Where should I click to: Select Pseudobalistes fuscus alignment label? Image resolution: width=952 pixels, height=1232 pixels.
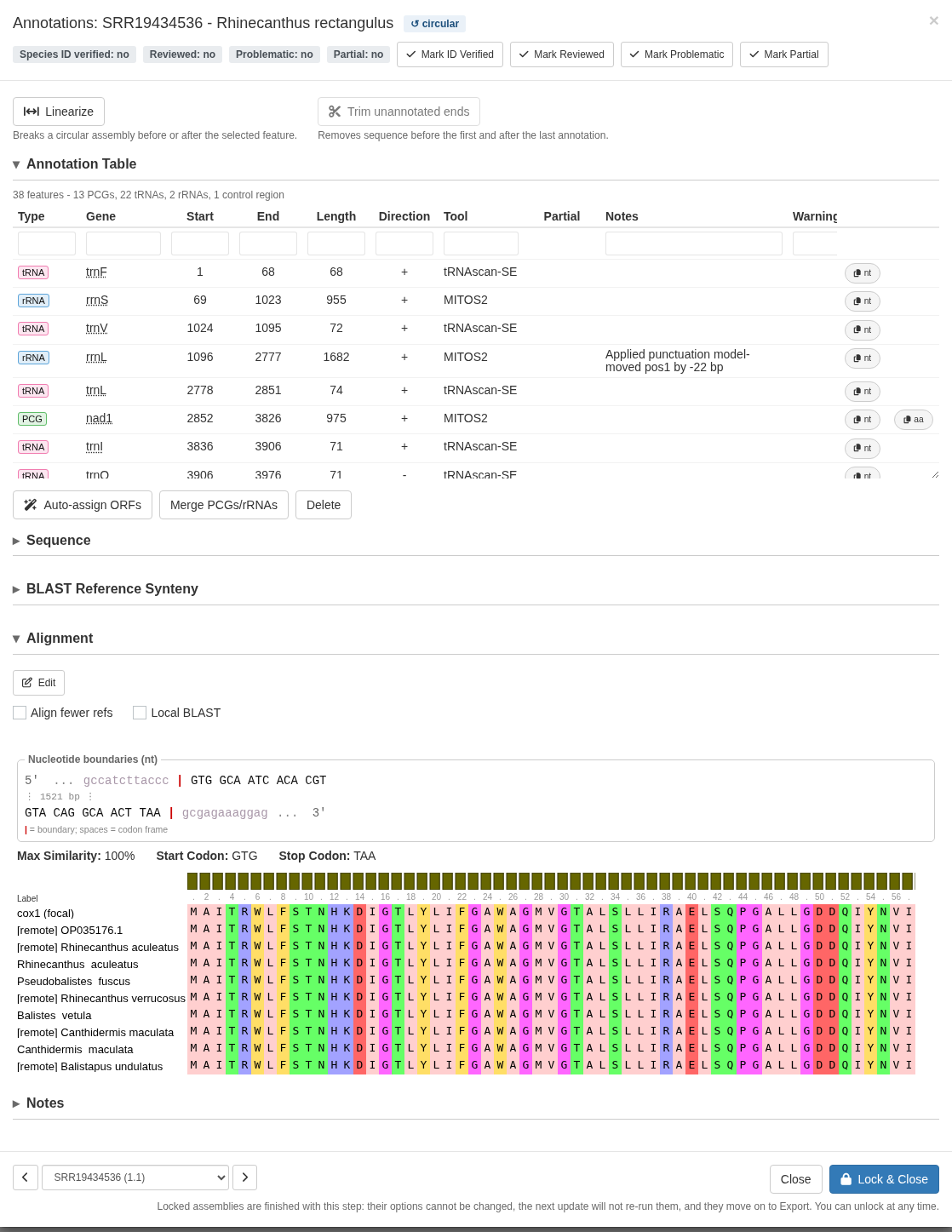[x=74, y=982]
